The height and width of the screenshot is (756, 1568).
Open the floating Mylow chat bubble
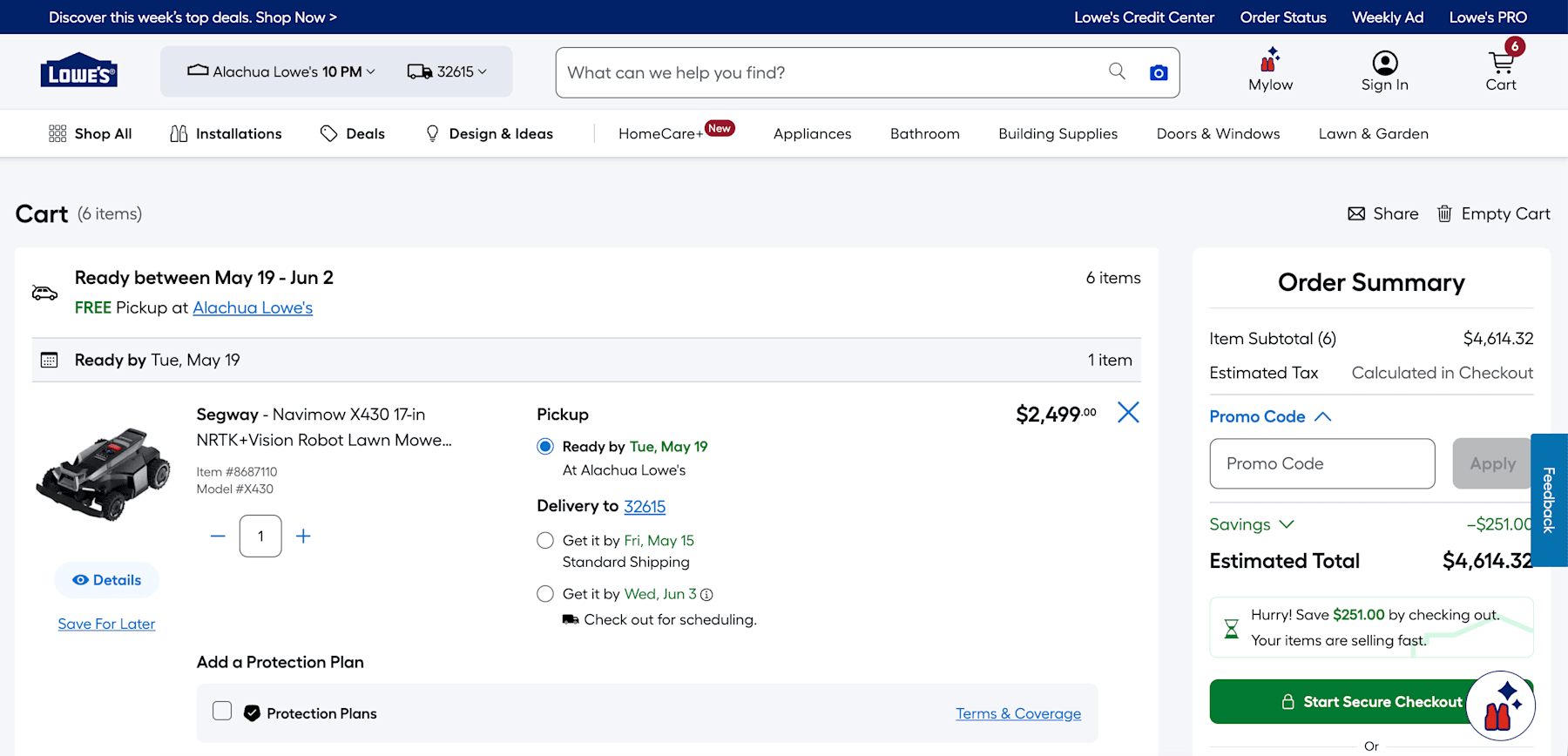(x=1500, y=705)
